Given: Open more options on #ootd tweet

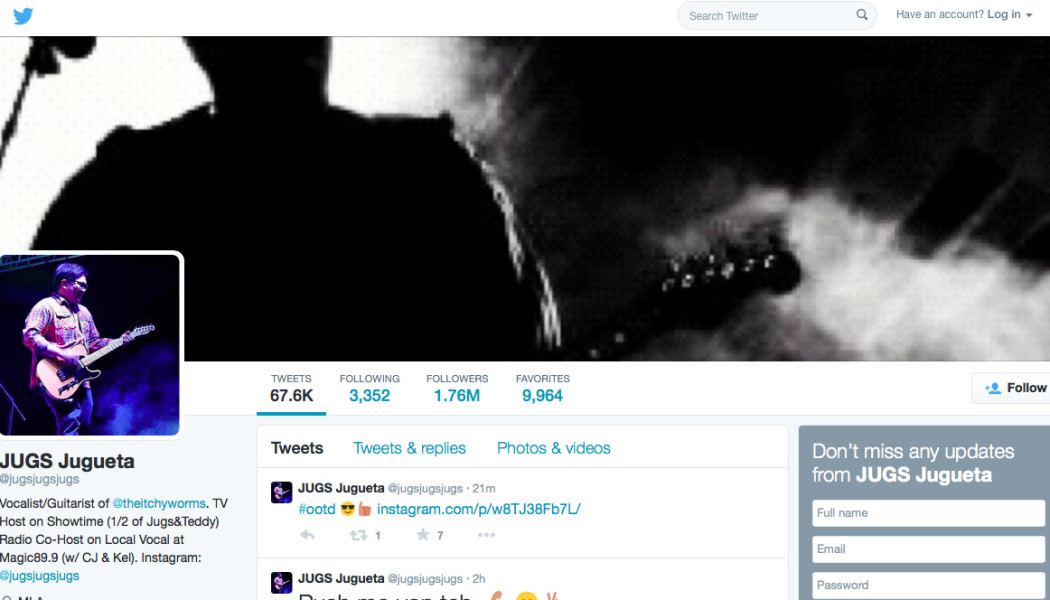Looking at the screenshot, I should [486, 535].
